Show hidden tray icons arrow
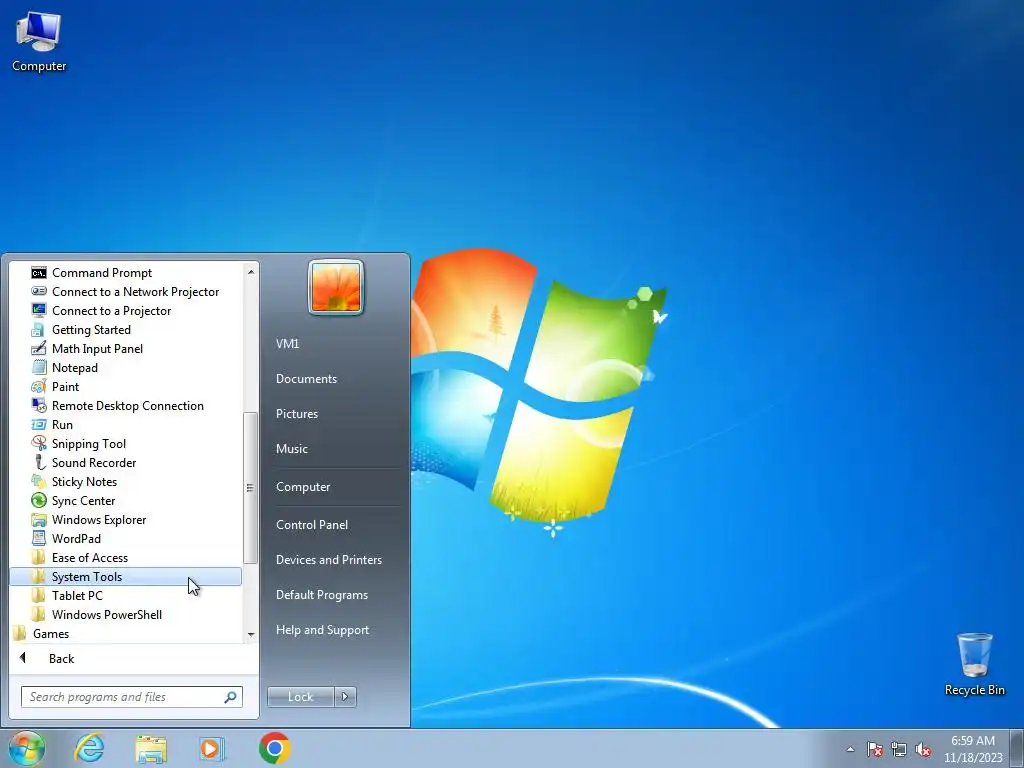Viewport: 1024px width, 768px height. (850, 749)
